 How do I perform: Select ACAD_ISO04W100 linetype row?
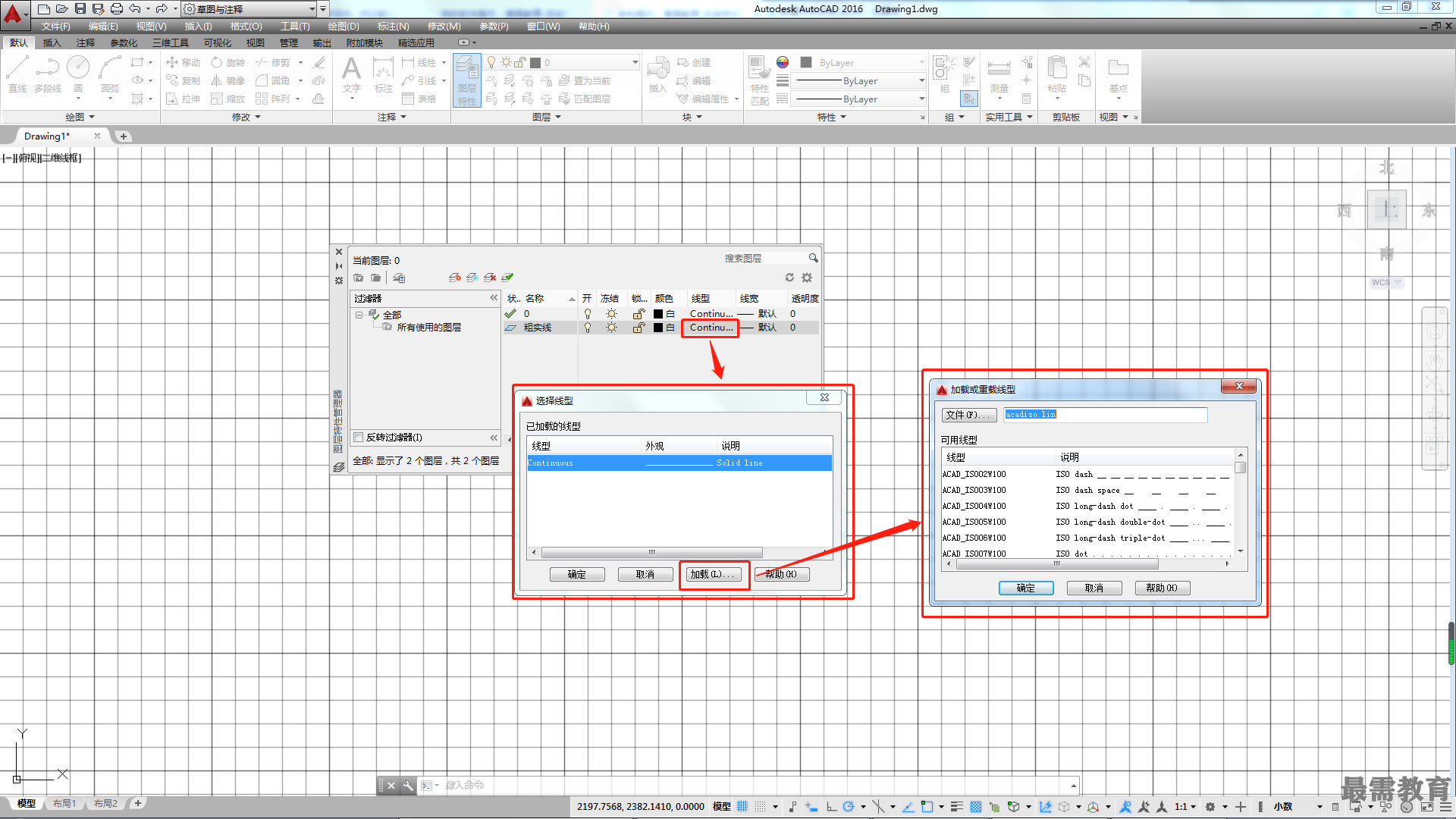point(1087,506)
